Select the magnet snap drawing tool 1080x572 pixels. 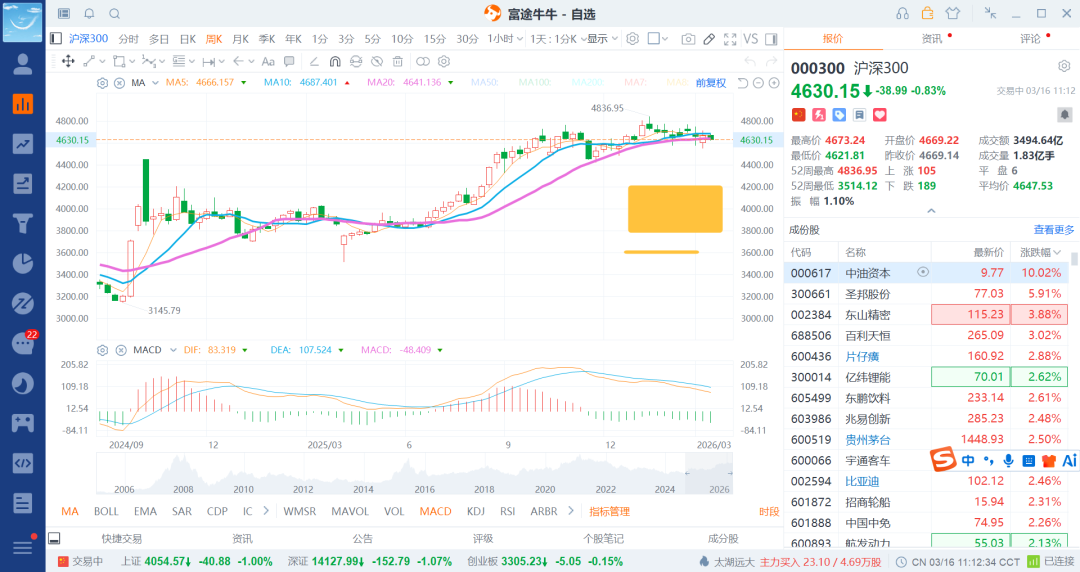334,61
